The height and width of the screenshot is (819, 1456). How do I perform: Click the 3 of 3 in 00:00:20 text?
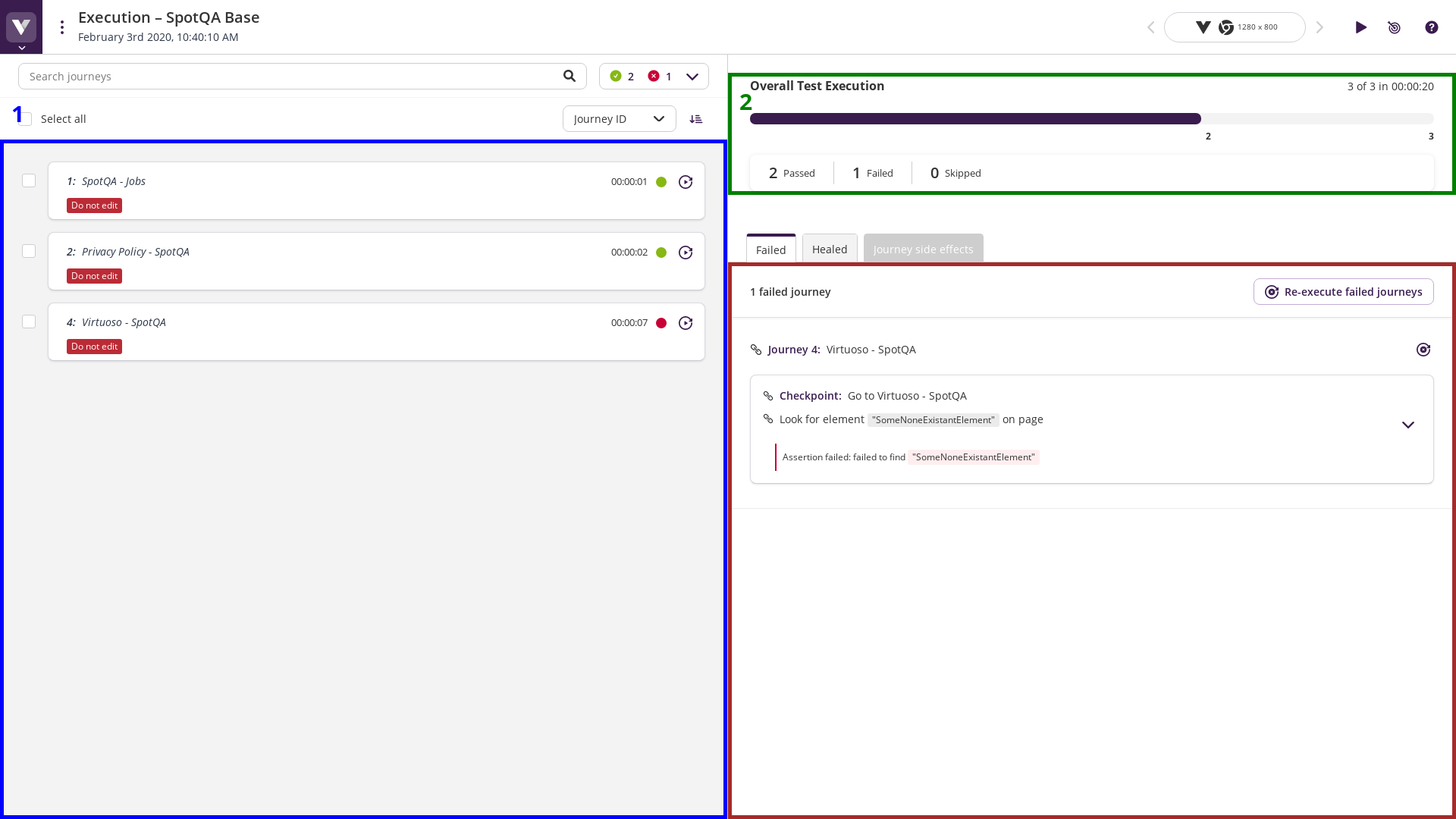[x=1391, y=86]
